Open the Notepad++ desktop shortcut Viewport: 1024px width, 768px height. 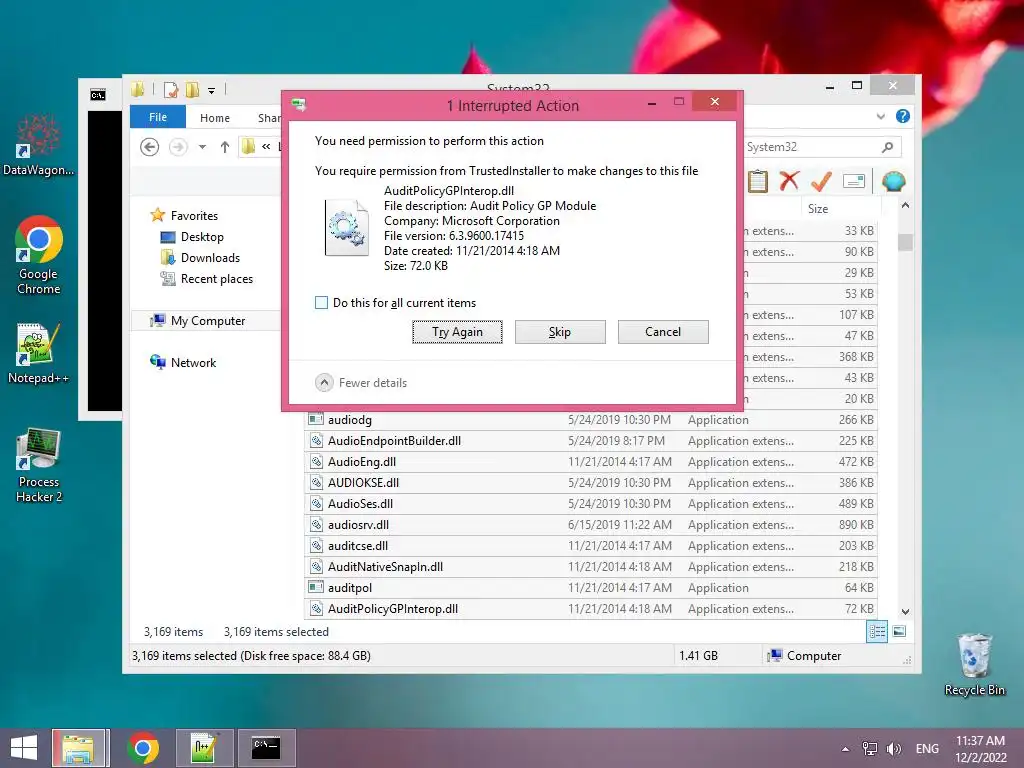tap(39, 353)
